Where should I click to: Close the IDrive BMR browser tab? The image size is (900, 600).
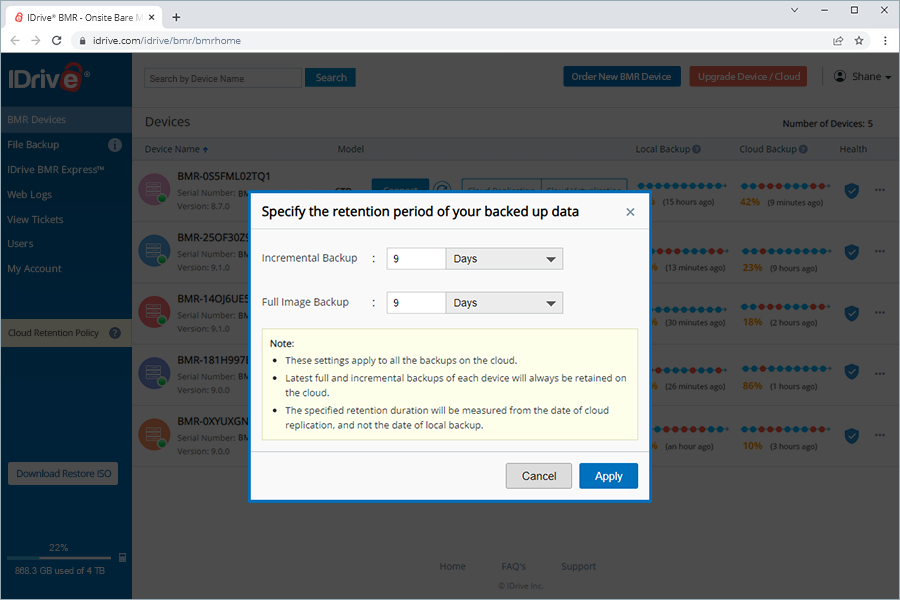(x=152, y=17)
